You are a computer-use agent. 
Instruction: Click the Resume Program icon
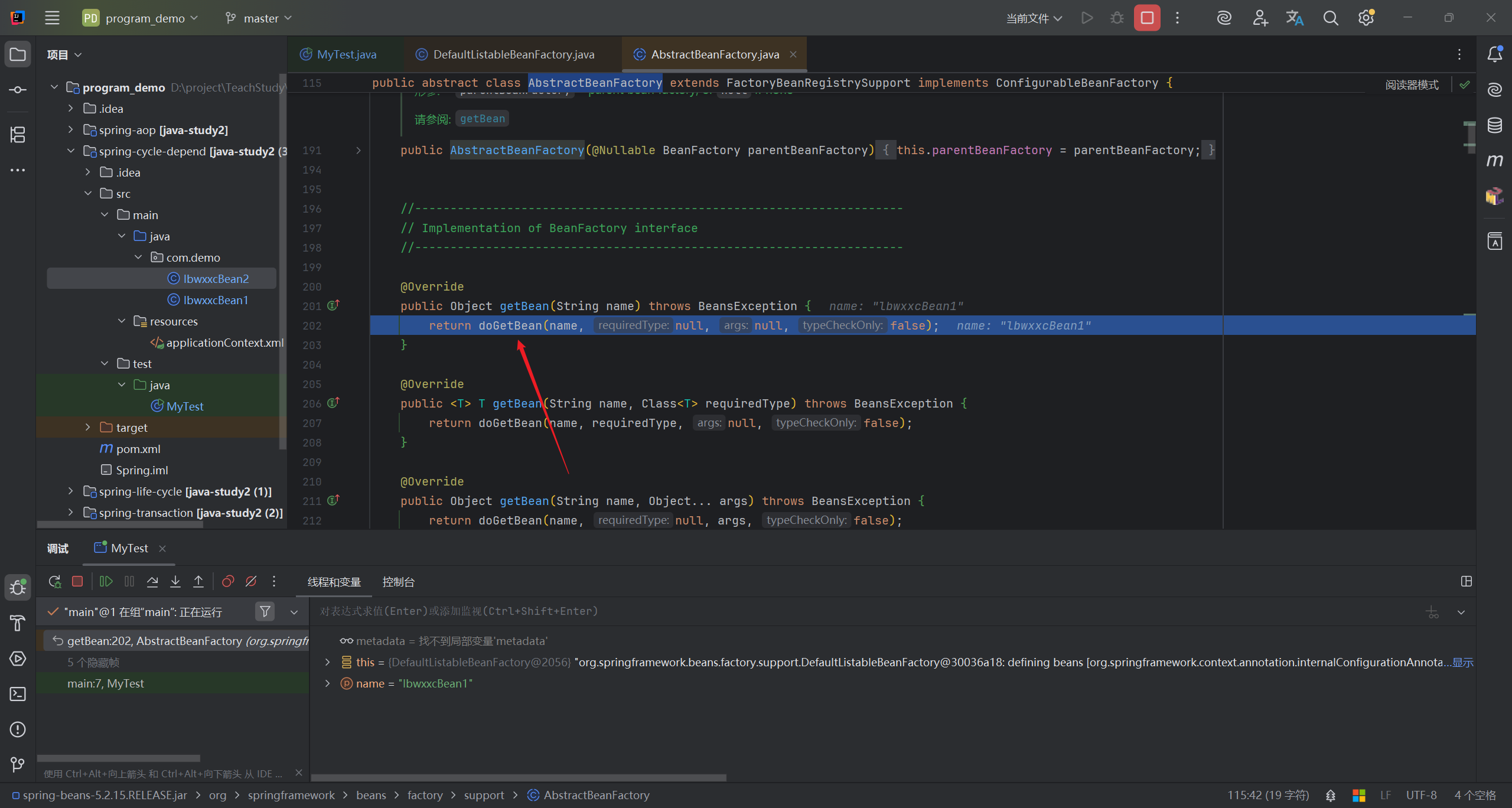point(106,582)
